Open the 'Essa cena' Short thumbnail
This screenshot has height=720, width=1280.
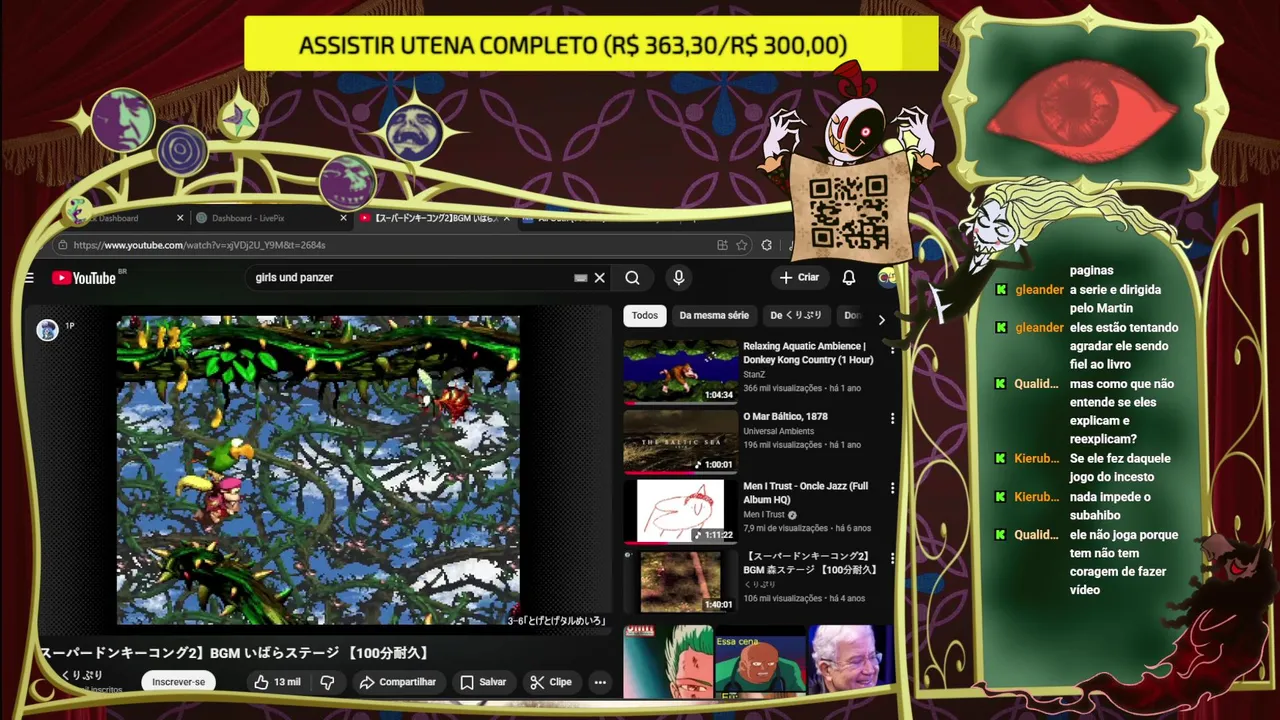click(x=761, y=662)
